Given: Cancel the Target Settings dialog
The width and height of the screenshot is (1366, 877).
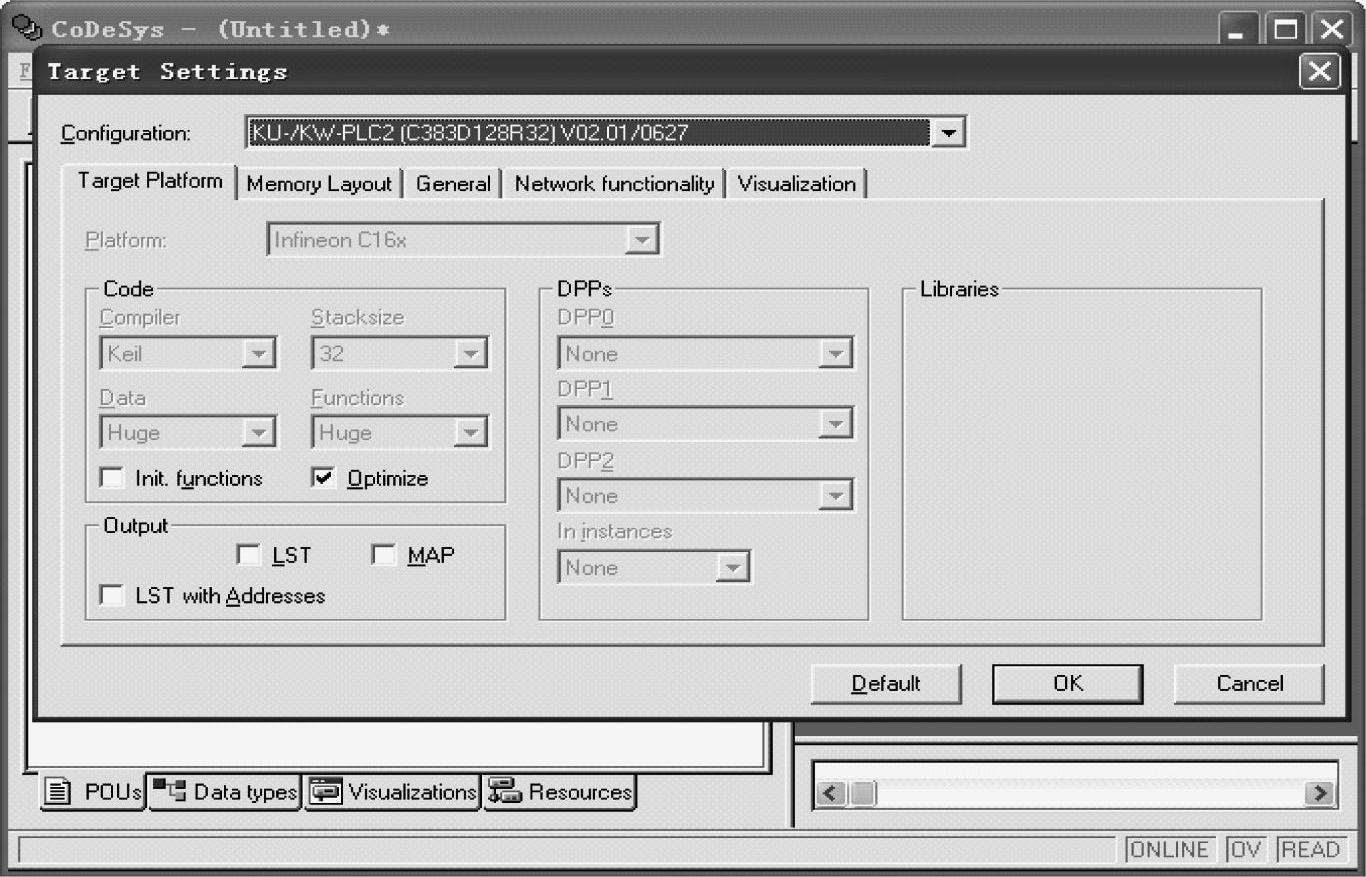Looking at the screenshot, I should click(x=1249, y=684).
